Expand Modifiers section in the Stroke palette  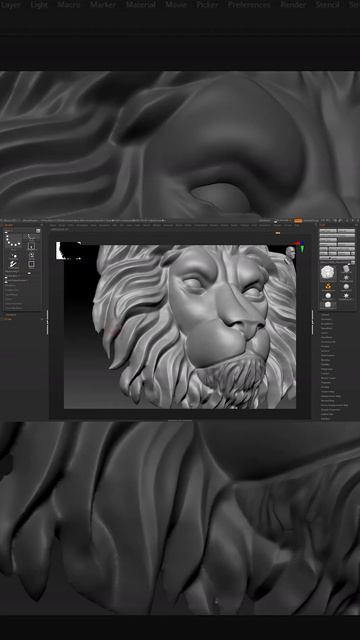pyautogui.click(x=10, y=285)
